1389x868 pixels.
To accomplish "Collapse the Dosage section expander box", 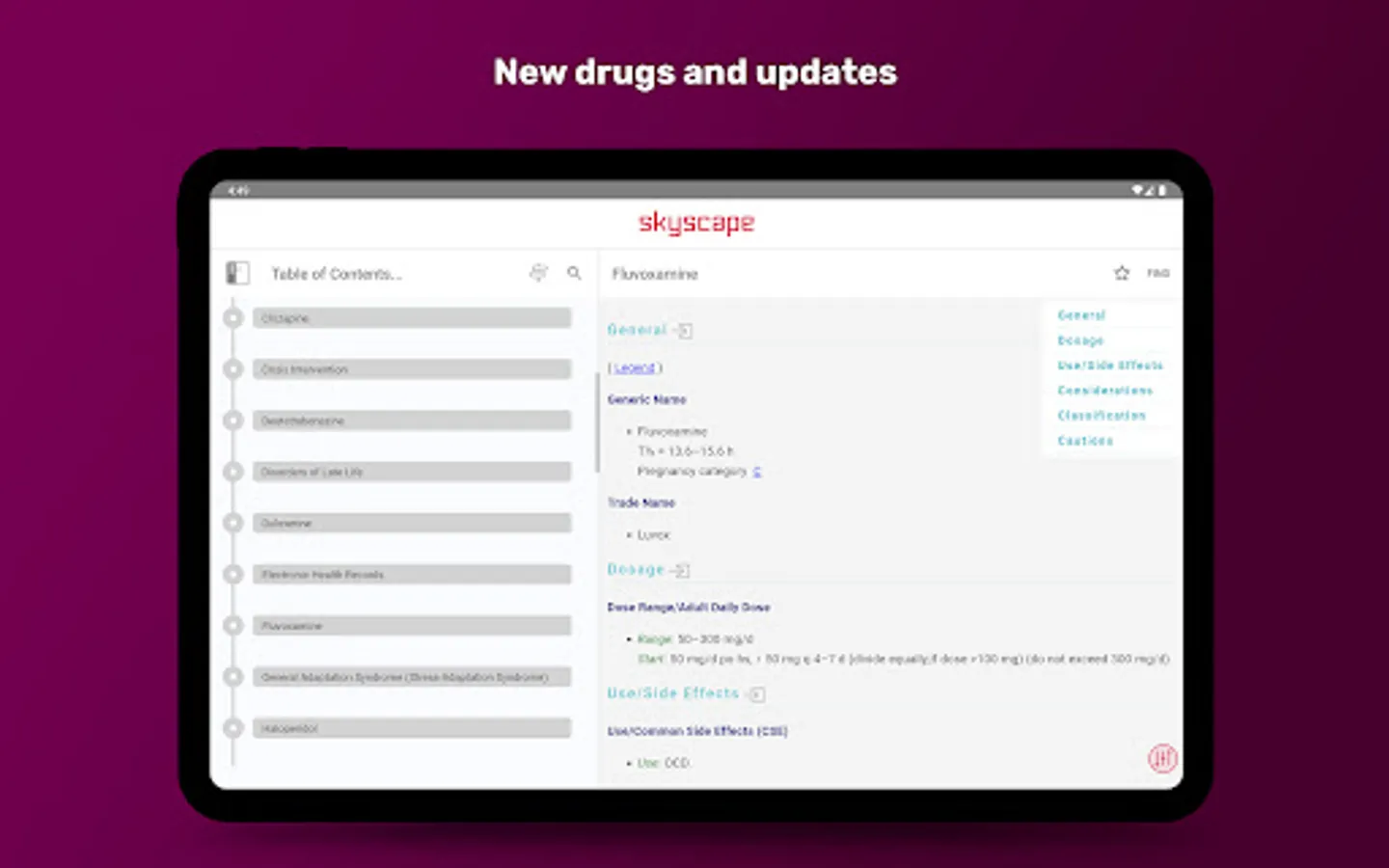I will [682, 570].
